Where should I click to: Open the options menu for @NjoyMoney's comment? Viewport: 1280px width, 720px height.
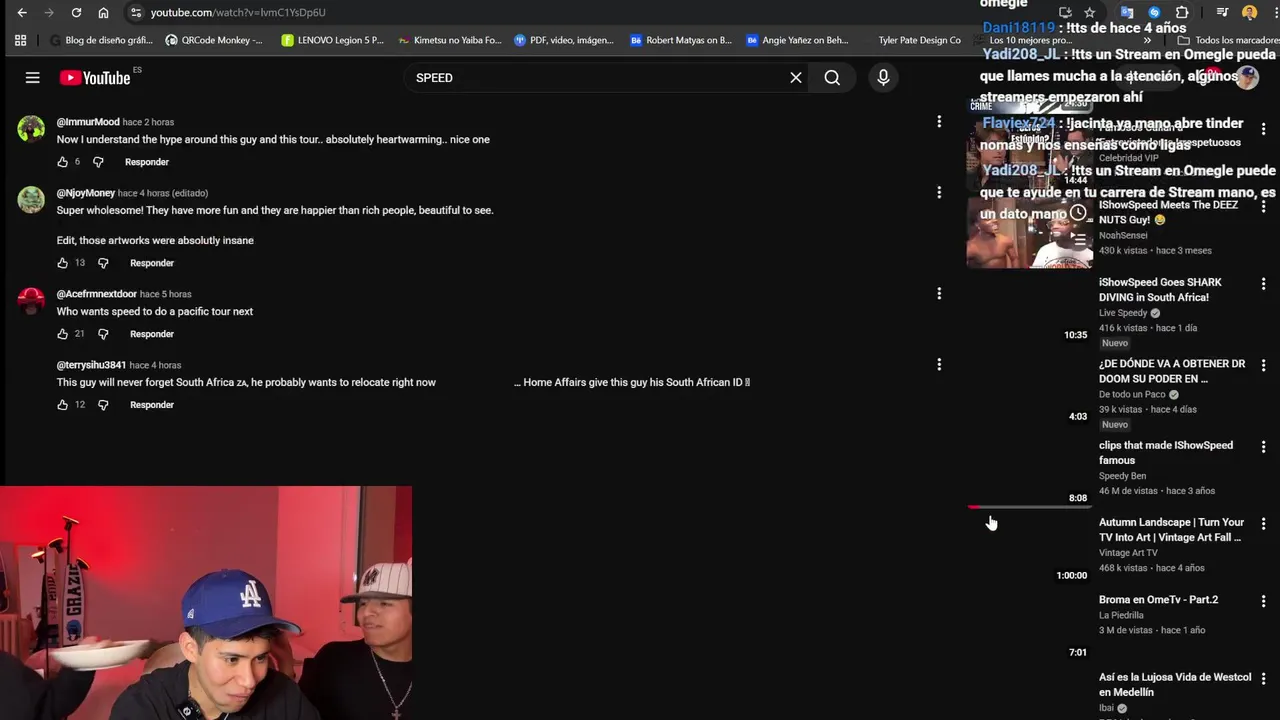point(939,192)
